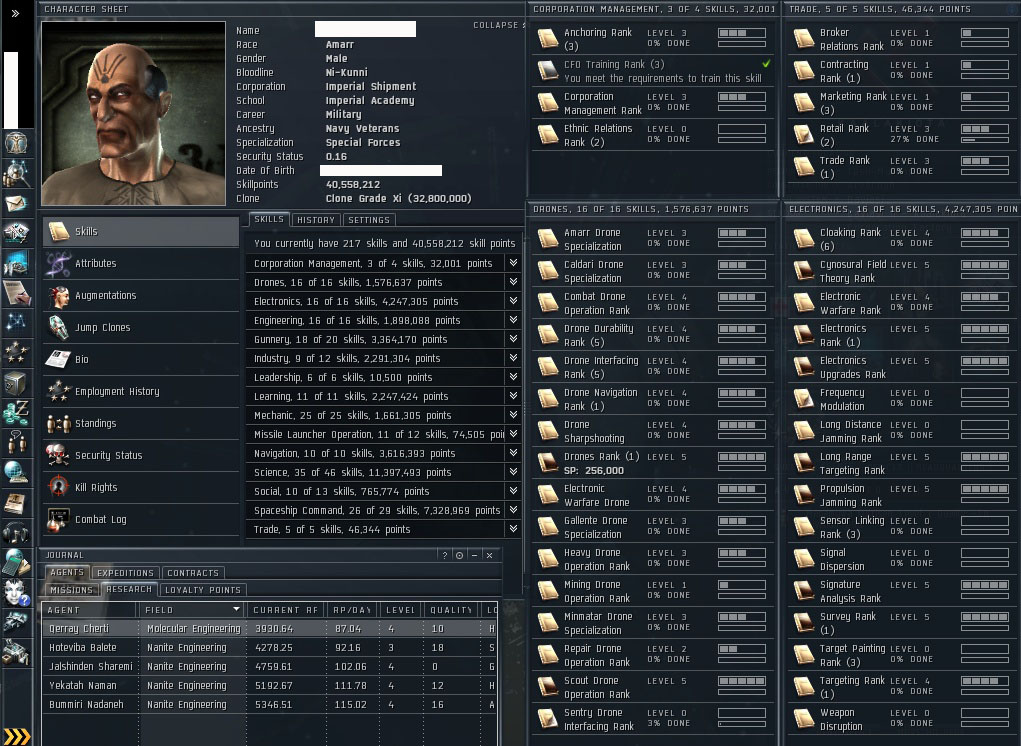This screenshot has height=746, width=1021.
Task: Click the Weapon Disruption skill book icon
Action: [804, 719]
